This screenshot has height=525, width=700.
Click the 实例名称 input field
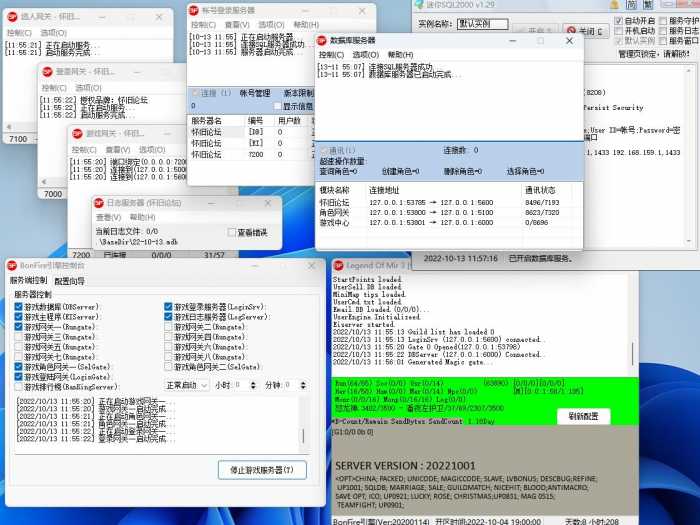click(x=483, y=24)
